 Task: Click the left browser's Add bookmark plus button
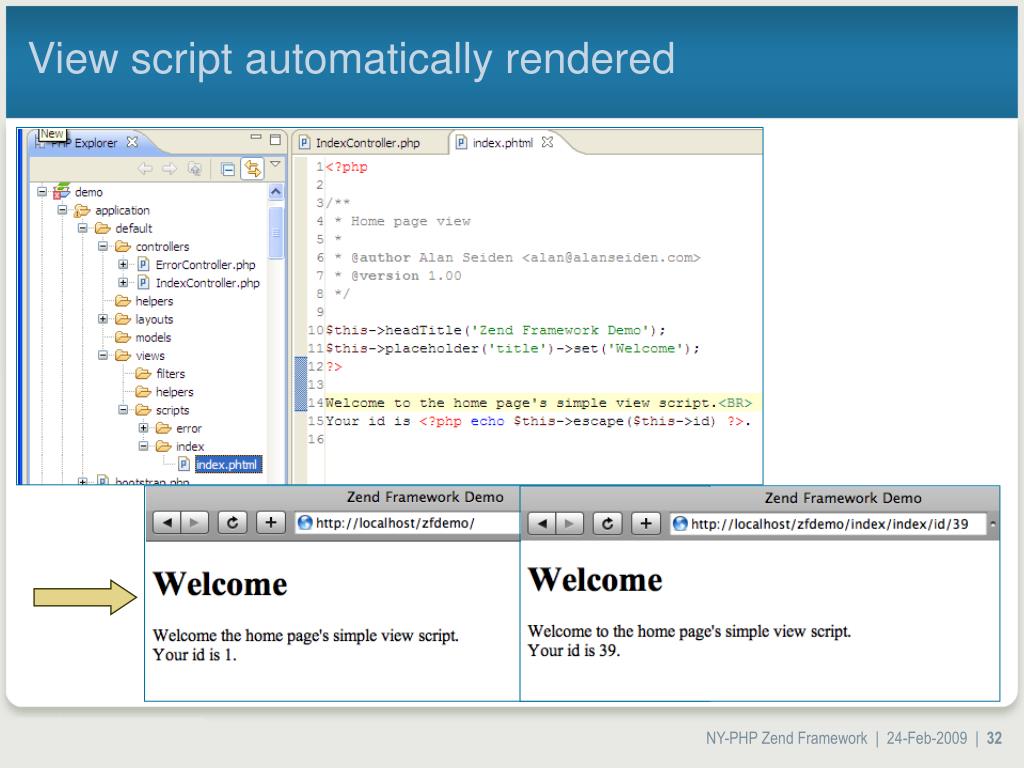(x=270, y=522)
